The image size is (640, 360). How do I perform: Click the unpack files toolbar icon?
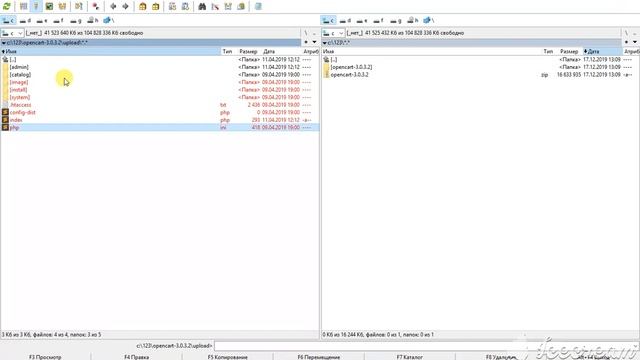[156, 6]
